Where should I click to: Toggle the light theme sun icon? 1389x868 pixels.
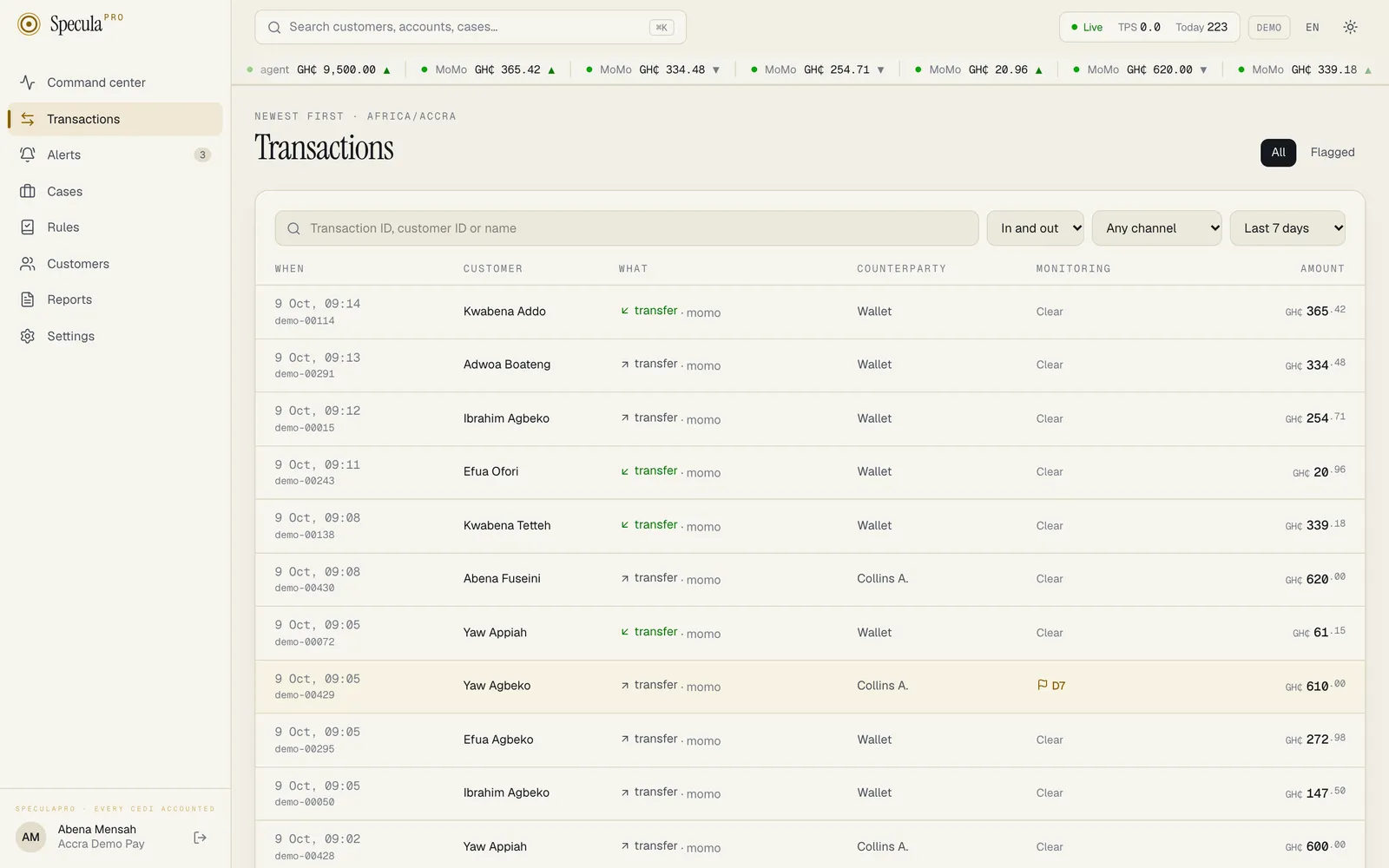tap(1350, 27)
